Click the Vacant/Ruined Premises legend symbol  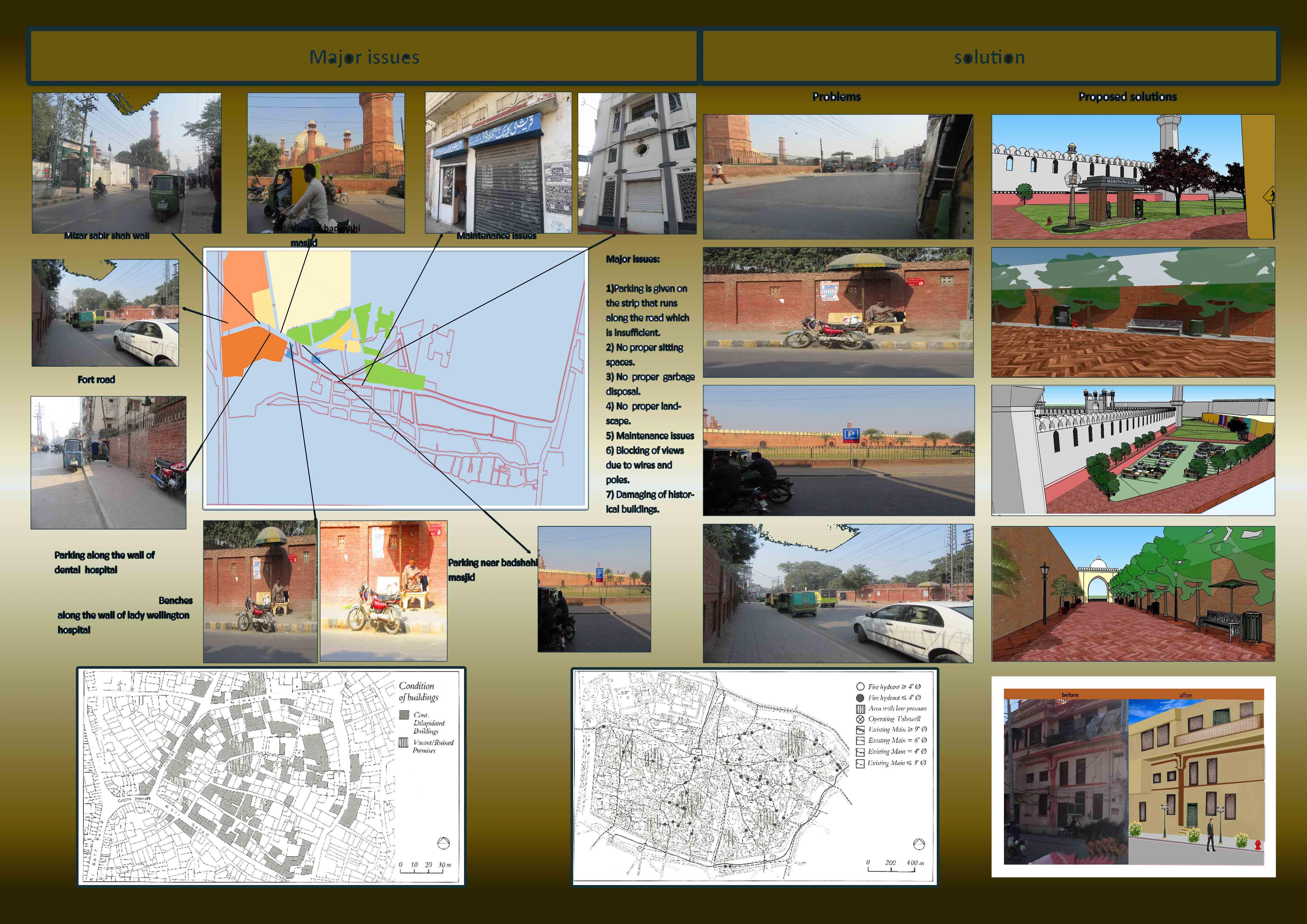click(404, 743)
